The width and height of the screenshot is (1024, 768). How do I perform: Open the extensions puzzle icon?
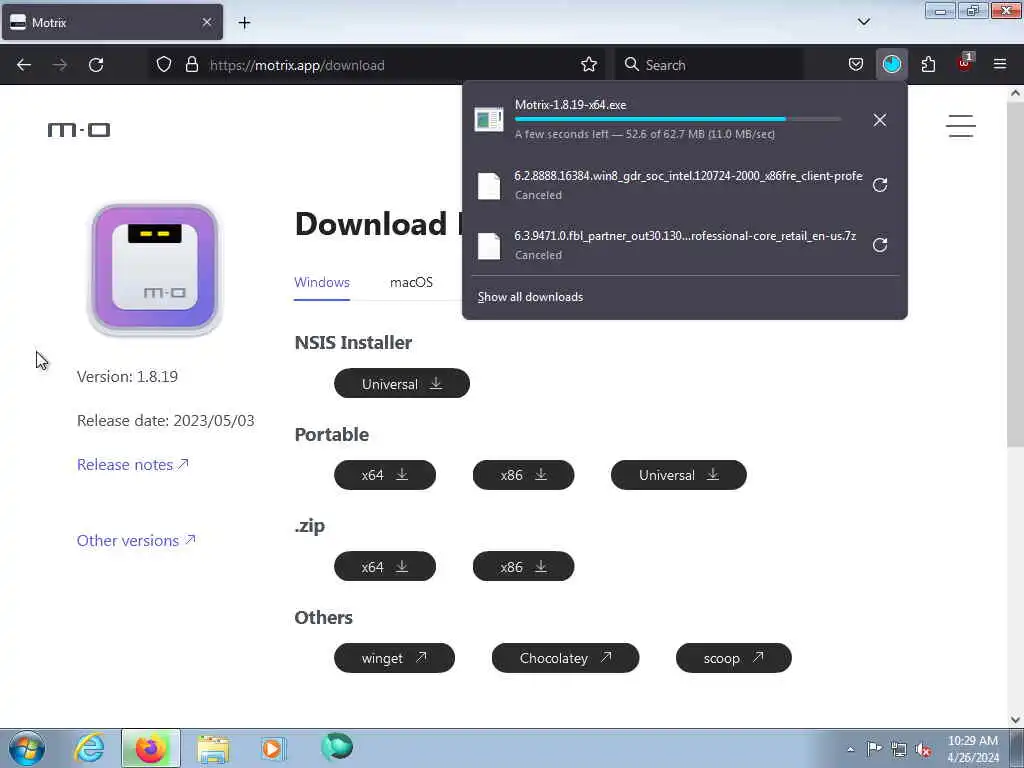pos(928,65)
